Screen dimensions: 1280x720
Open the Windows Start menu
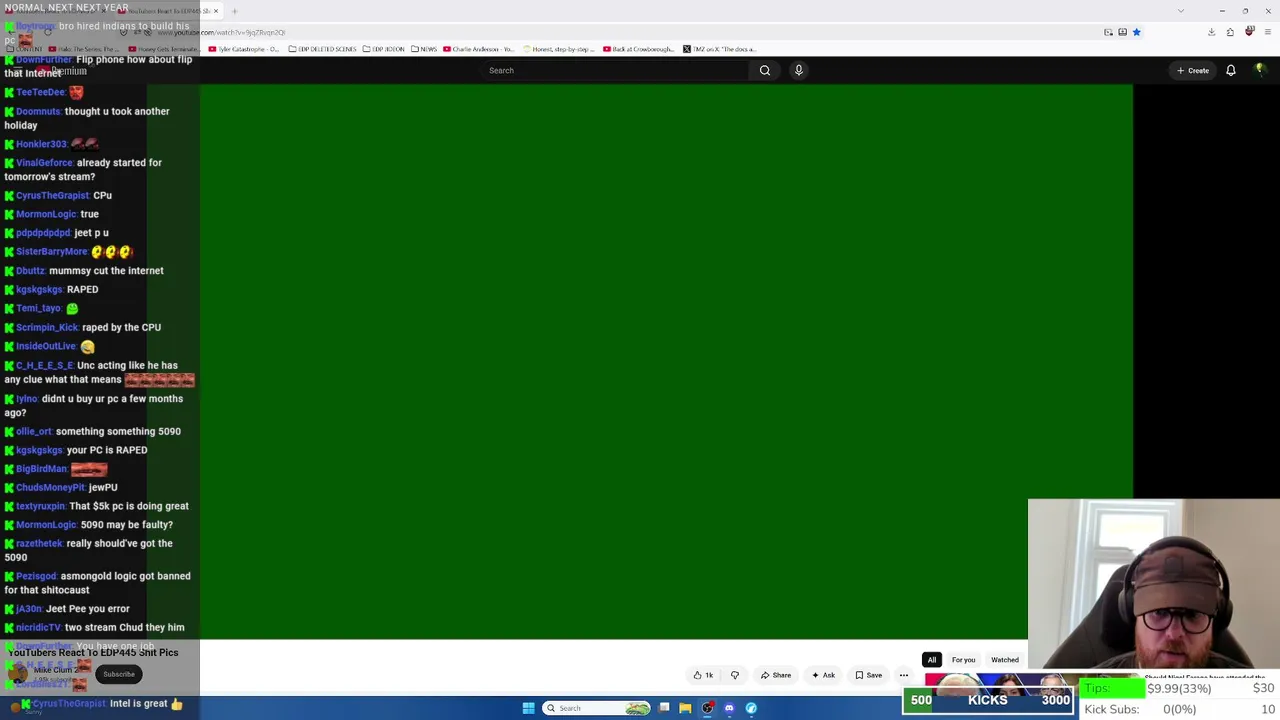528,708
